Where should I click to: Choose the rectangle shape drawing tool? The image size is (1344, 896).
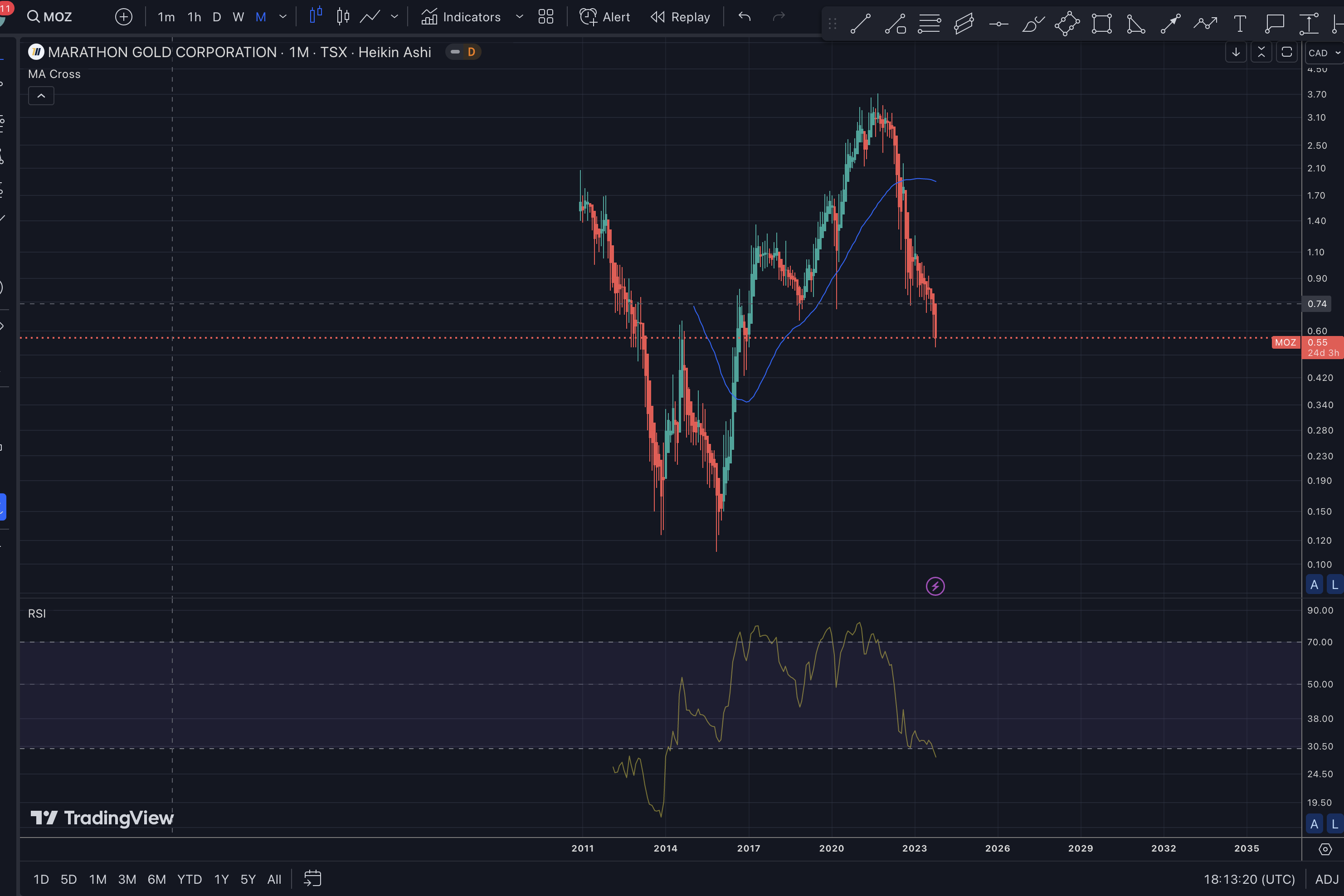pyautogui.click(x=1101, y=24)
